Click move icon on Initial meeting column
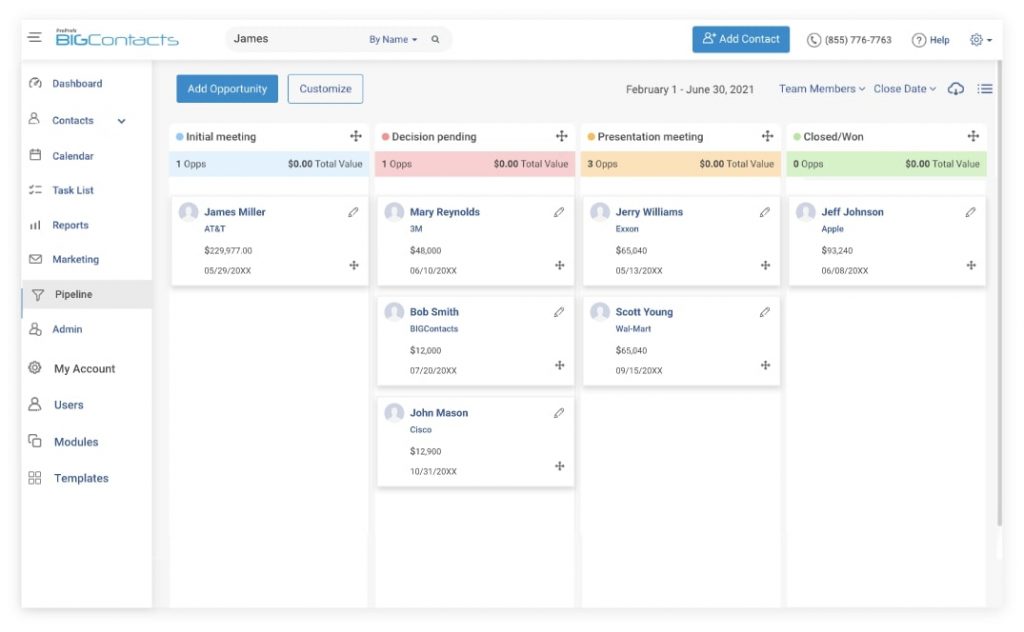The height and width of the screenshot is (632, 1024). pyautogui.click(x=356, y=136)
